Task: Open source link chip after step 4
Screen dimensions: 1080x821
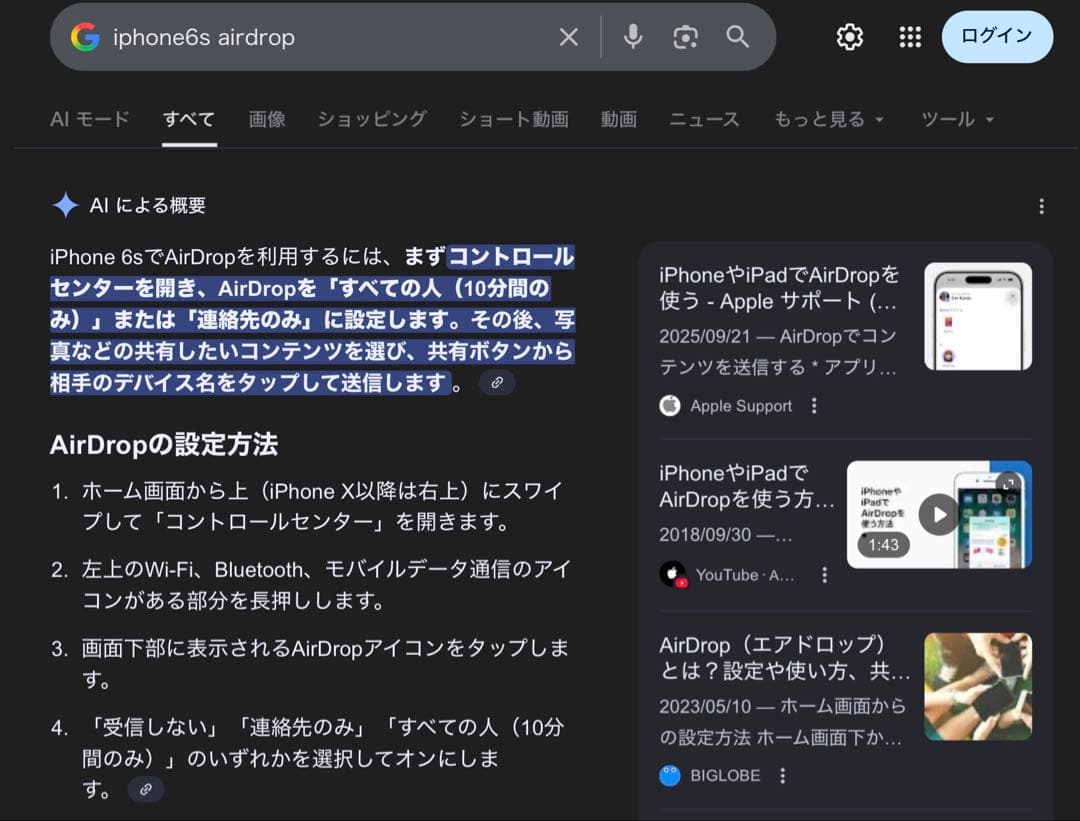Action: 145,789
